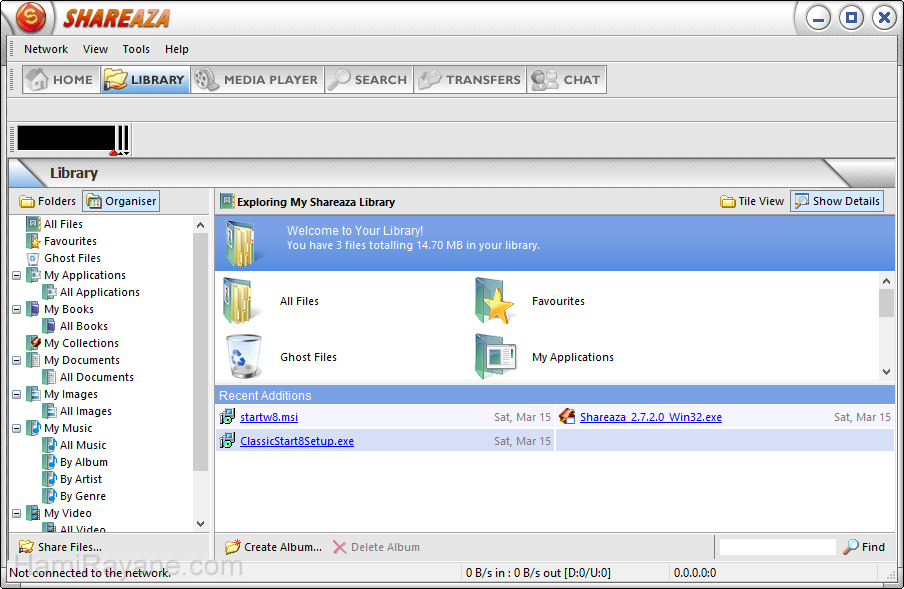The width and height of the screenshot is (904, 589).
Task: Open the Media Player film reel icon
Action: point(206,80)
